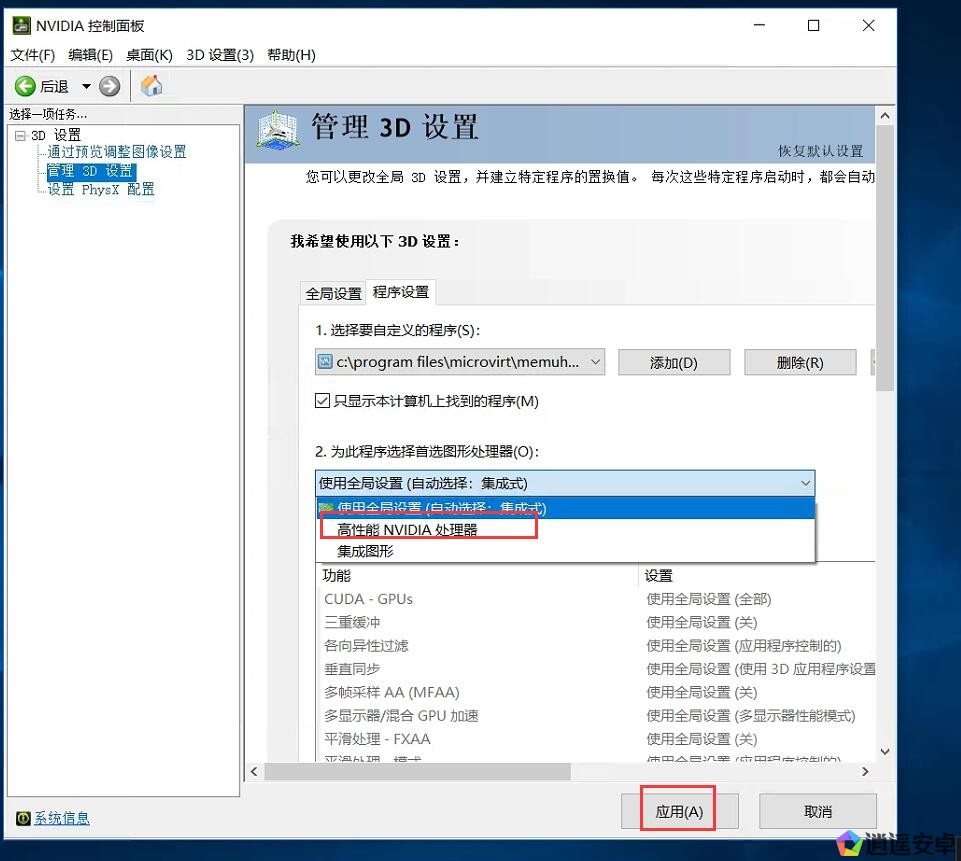Click the '添加(D)' button

click(x=673, y=363)
